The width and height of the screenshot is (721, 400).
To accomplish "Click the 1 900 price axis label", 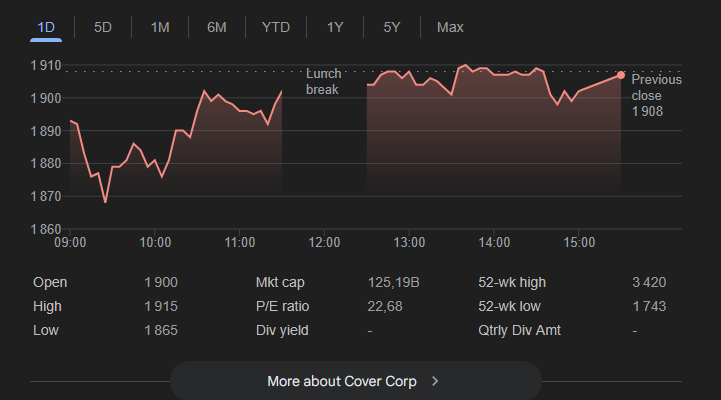I will tap(46, 98).
